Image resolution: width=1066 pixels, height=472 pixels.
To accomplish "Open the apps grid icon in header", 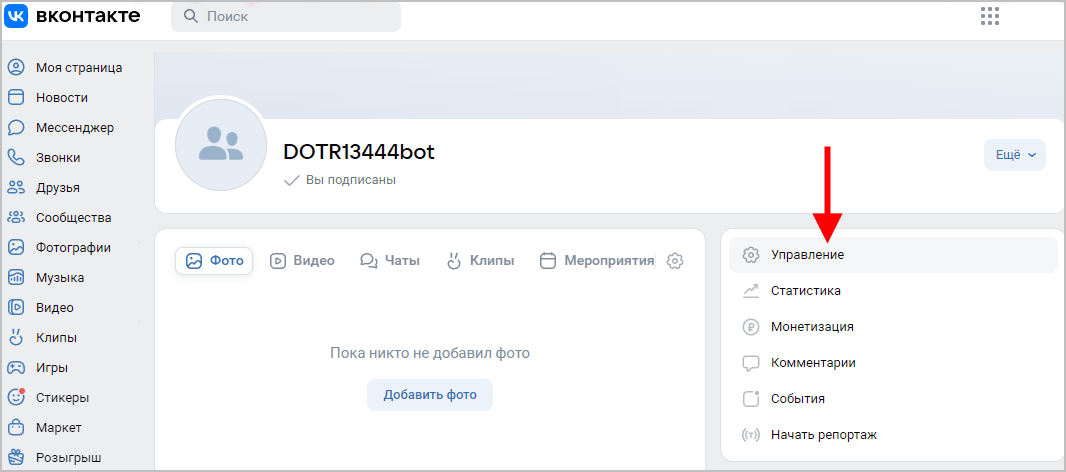I will point(990,16).
